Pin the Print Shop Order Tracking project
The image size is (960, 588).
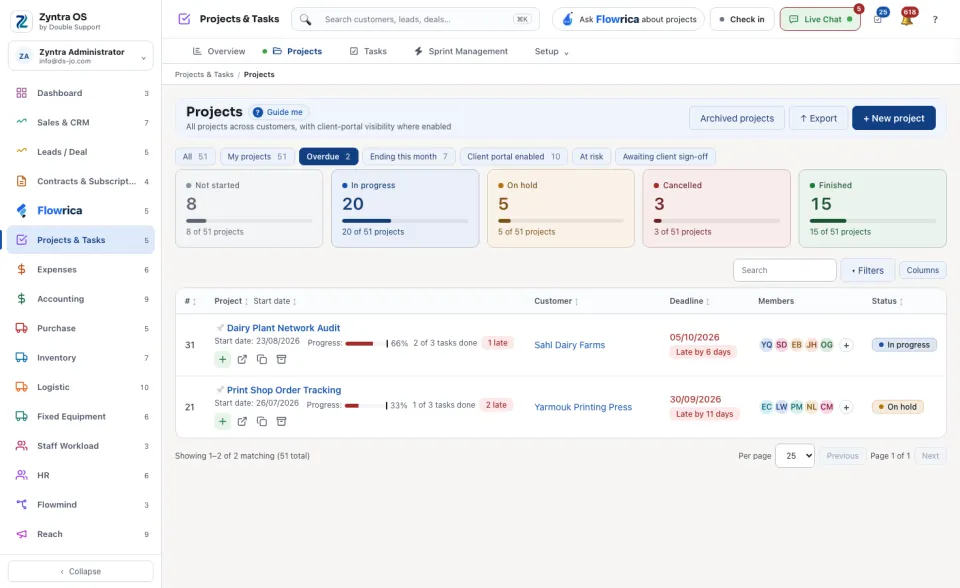220,390
